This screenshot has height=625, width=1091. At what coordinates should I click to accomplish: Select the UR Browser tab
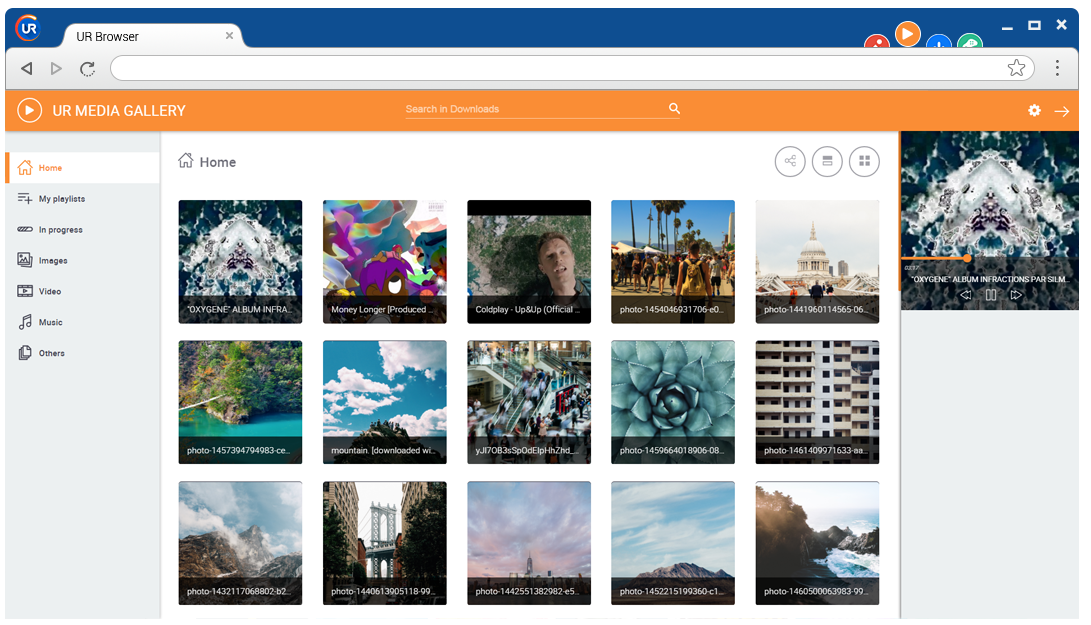(x=140, y=36)
